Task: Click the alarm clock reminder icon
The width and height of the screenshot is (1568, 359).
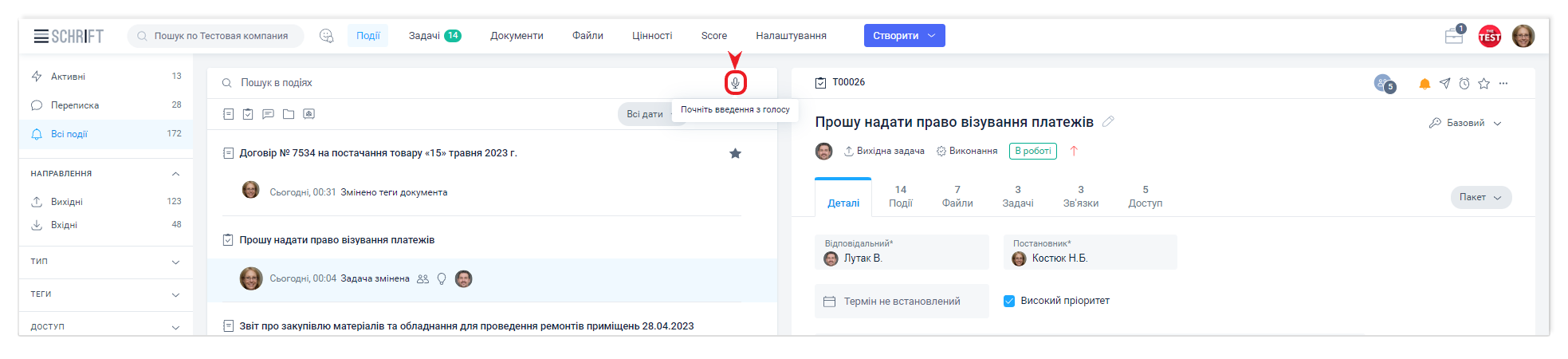Action: (1464, 84)
